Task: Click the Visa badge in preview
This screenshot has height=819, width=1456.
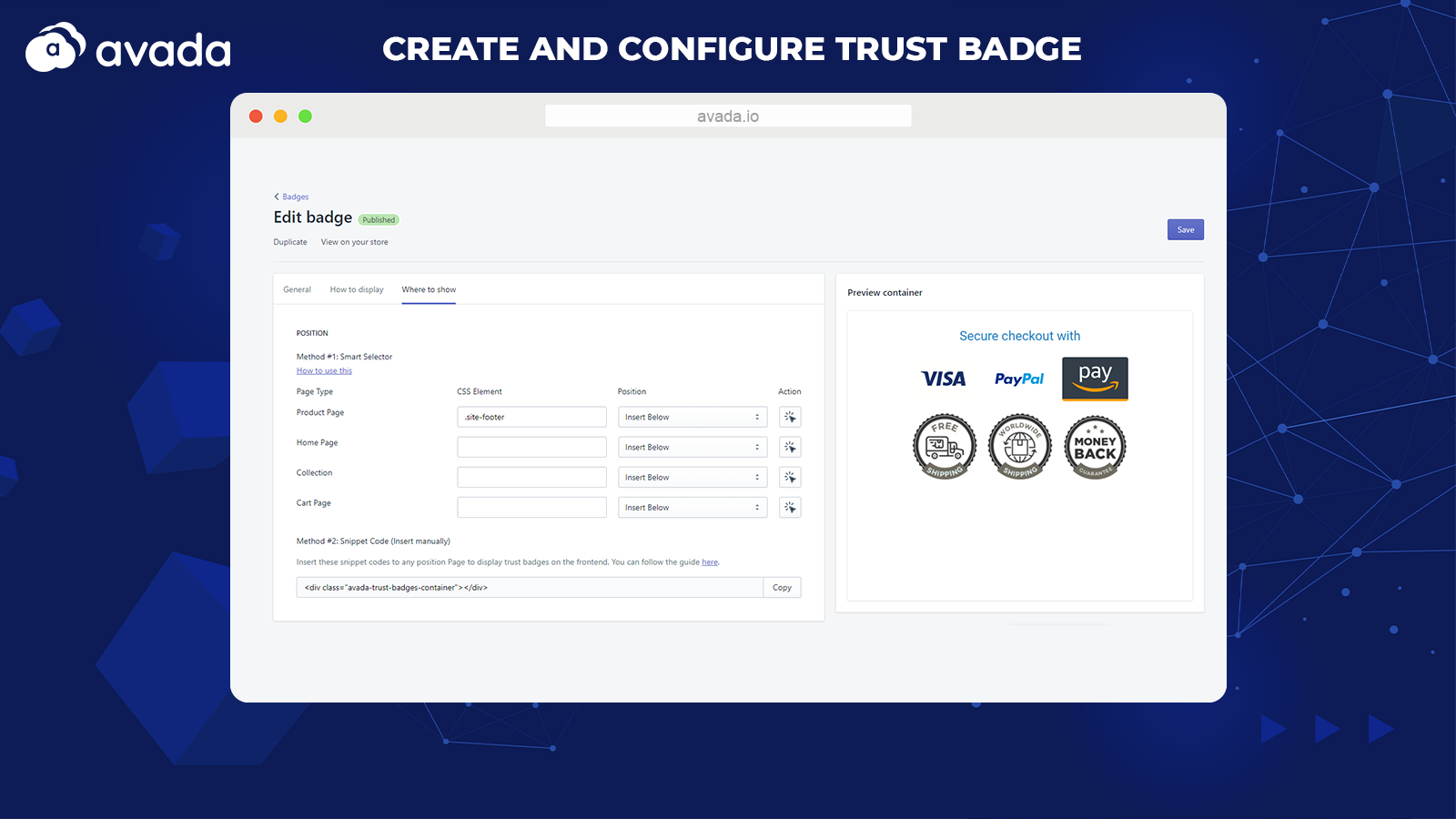Action: coord(944,379)
